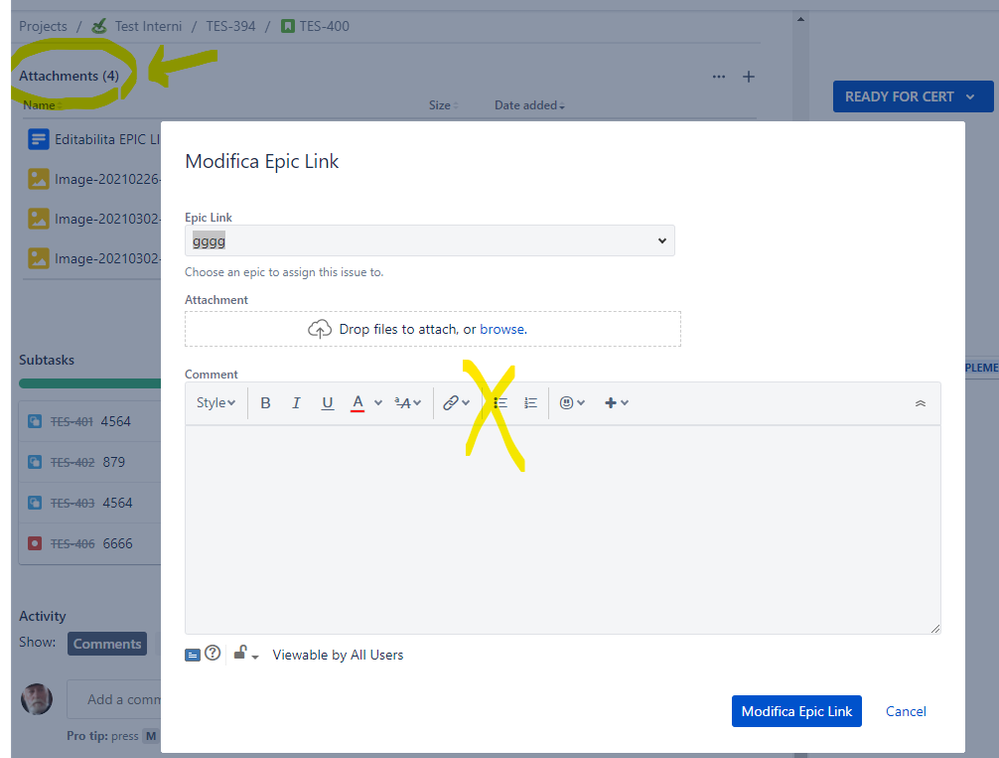Click the browse link for attachments
This screenshot has width=999, height=758.
[x=502, y=329]
